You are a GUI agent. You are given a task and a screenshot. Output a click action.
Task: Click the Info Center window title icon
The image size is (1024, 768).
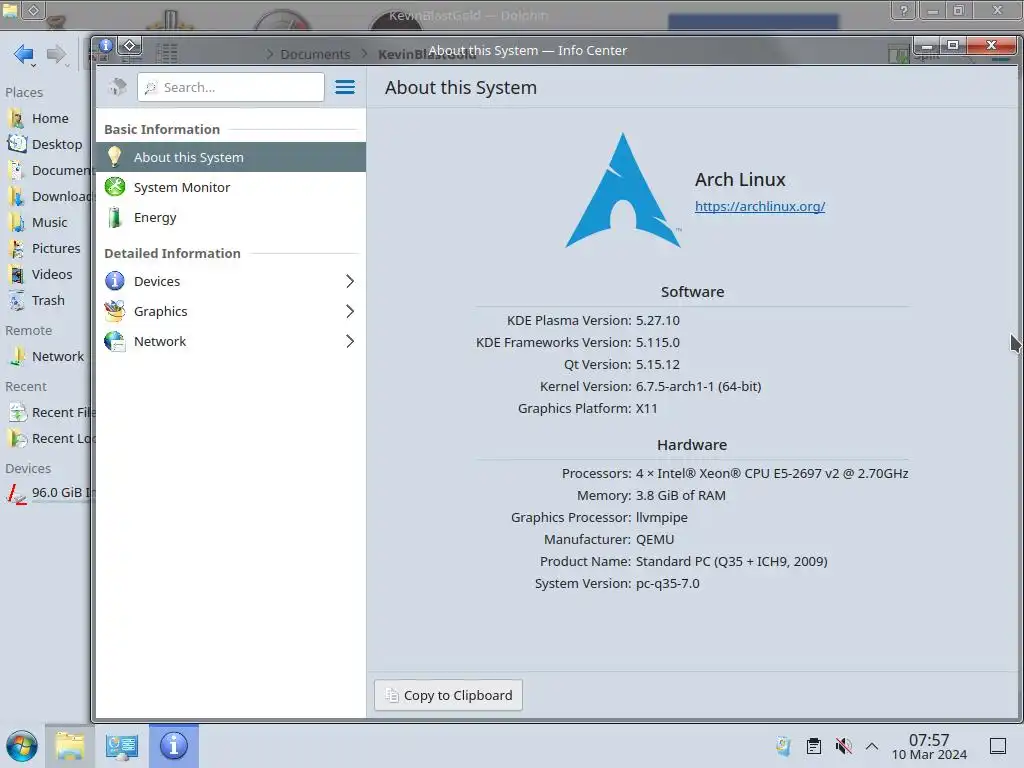tap(105, 46)
